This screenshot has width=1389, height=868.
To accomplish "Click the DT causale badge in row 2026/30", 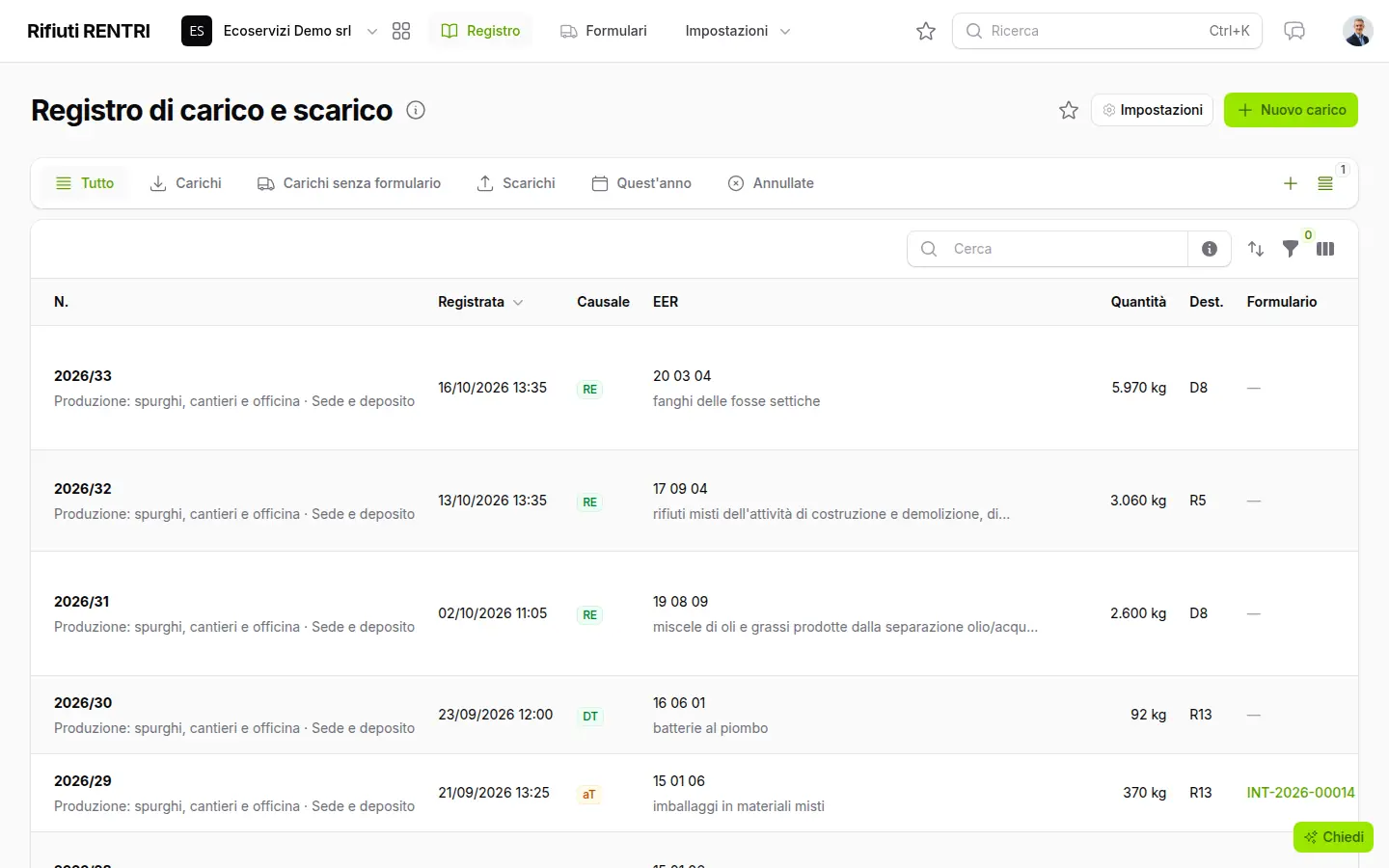I will click(x=590, y=717).
